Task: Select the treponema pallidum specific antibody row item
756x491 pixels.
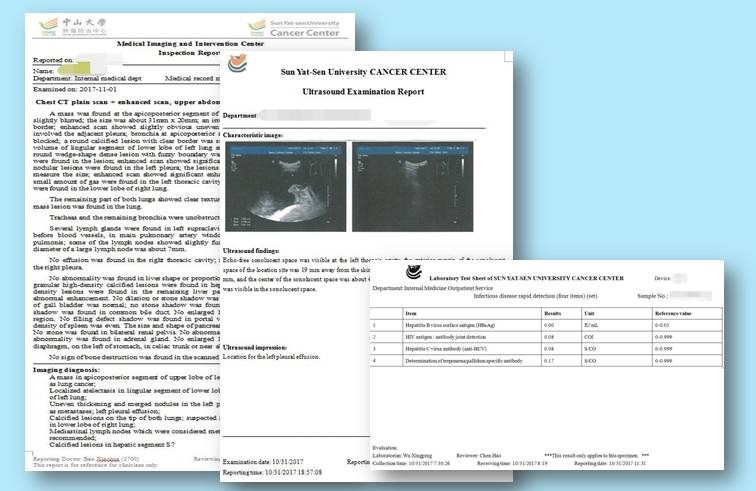Action: coord(464,361)
